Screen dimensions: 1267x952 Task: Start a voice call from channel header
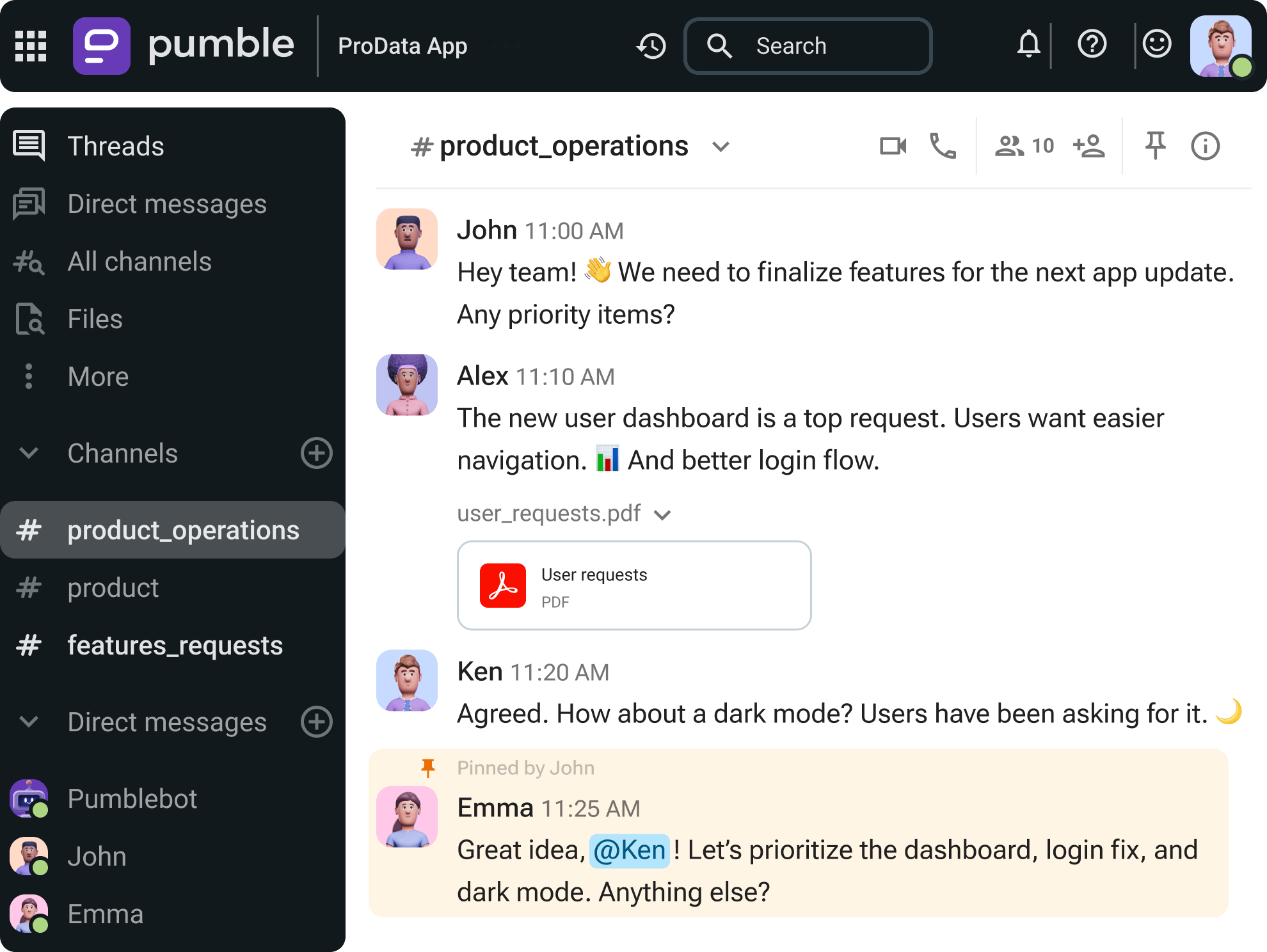(x=942, y=145)
